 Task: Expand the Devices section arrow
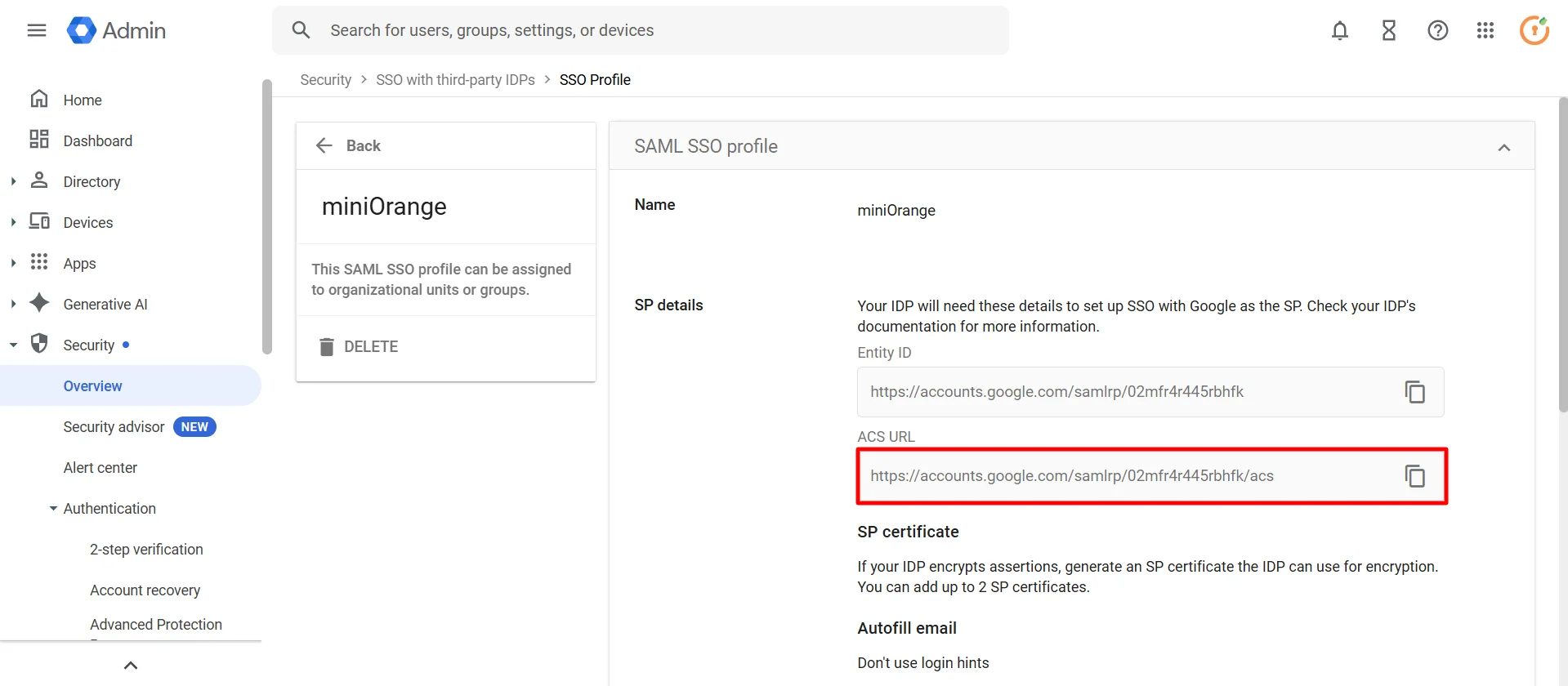click(13, 222)
